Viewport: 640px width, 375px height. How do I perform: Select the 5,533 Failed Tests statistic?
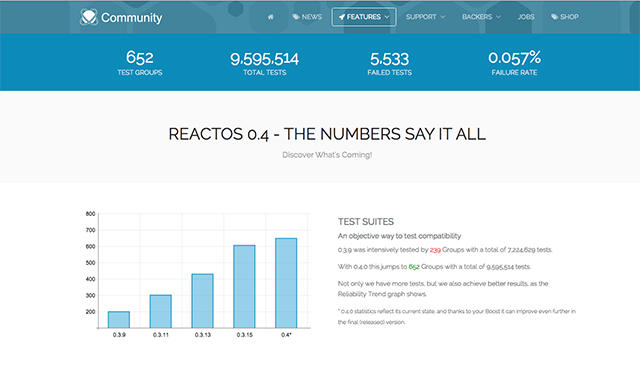pyautogui.click(x=389, y=63)
